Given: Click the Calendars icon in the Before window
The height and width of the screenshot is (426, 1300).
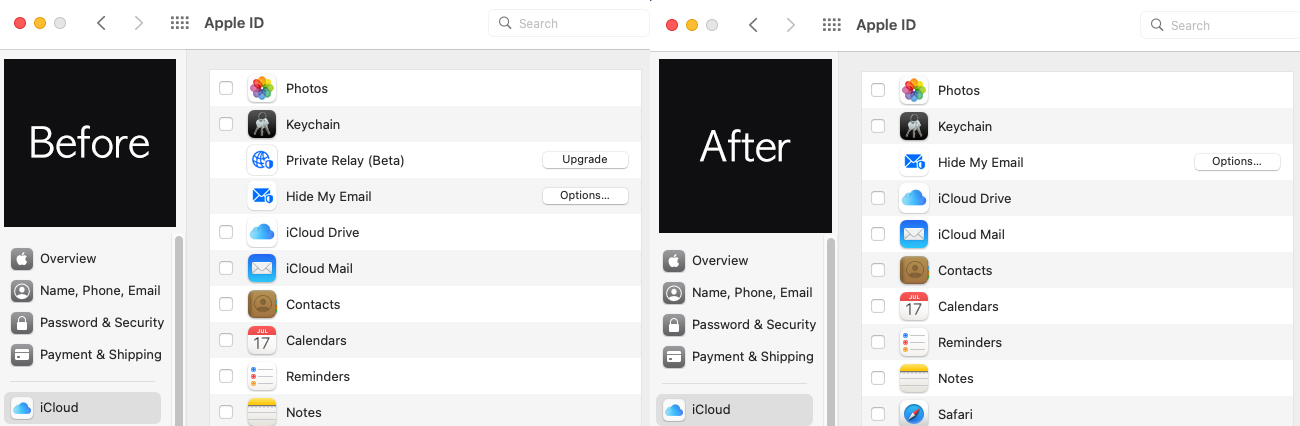Looking at the screenshot, I should pos(262,340).
